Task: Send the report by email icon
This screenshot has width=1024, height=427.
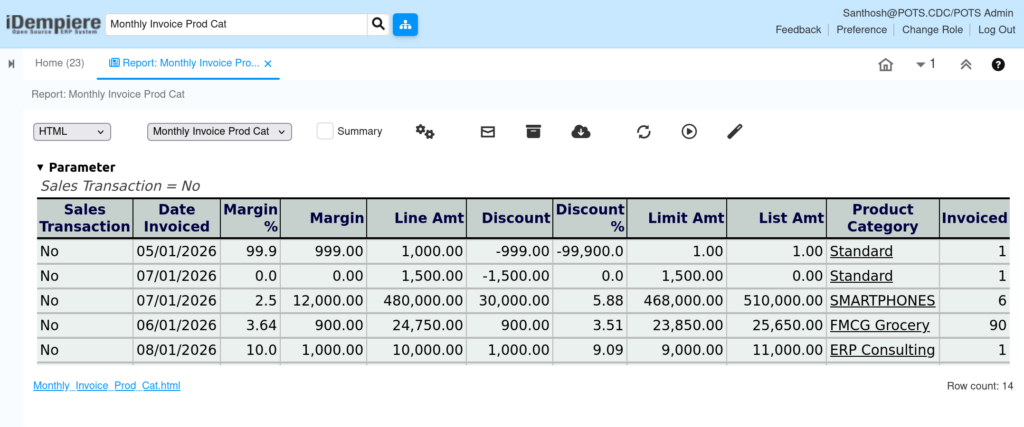Action: pyautogui.click(x=487, y=132)
